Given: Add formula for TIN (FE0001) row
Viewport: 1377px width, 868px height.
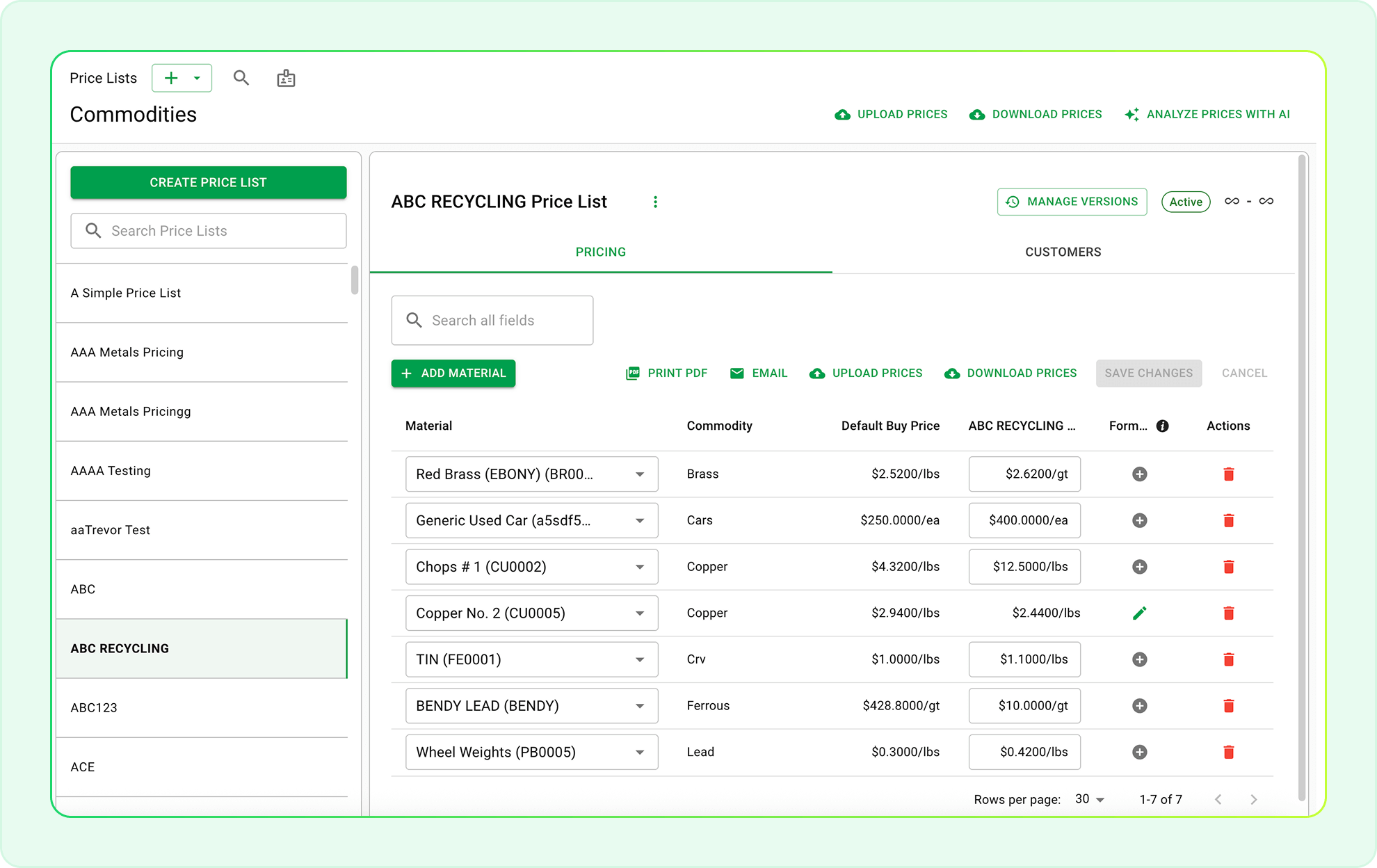Looking at the screenshot, I should (1139, 659).
